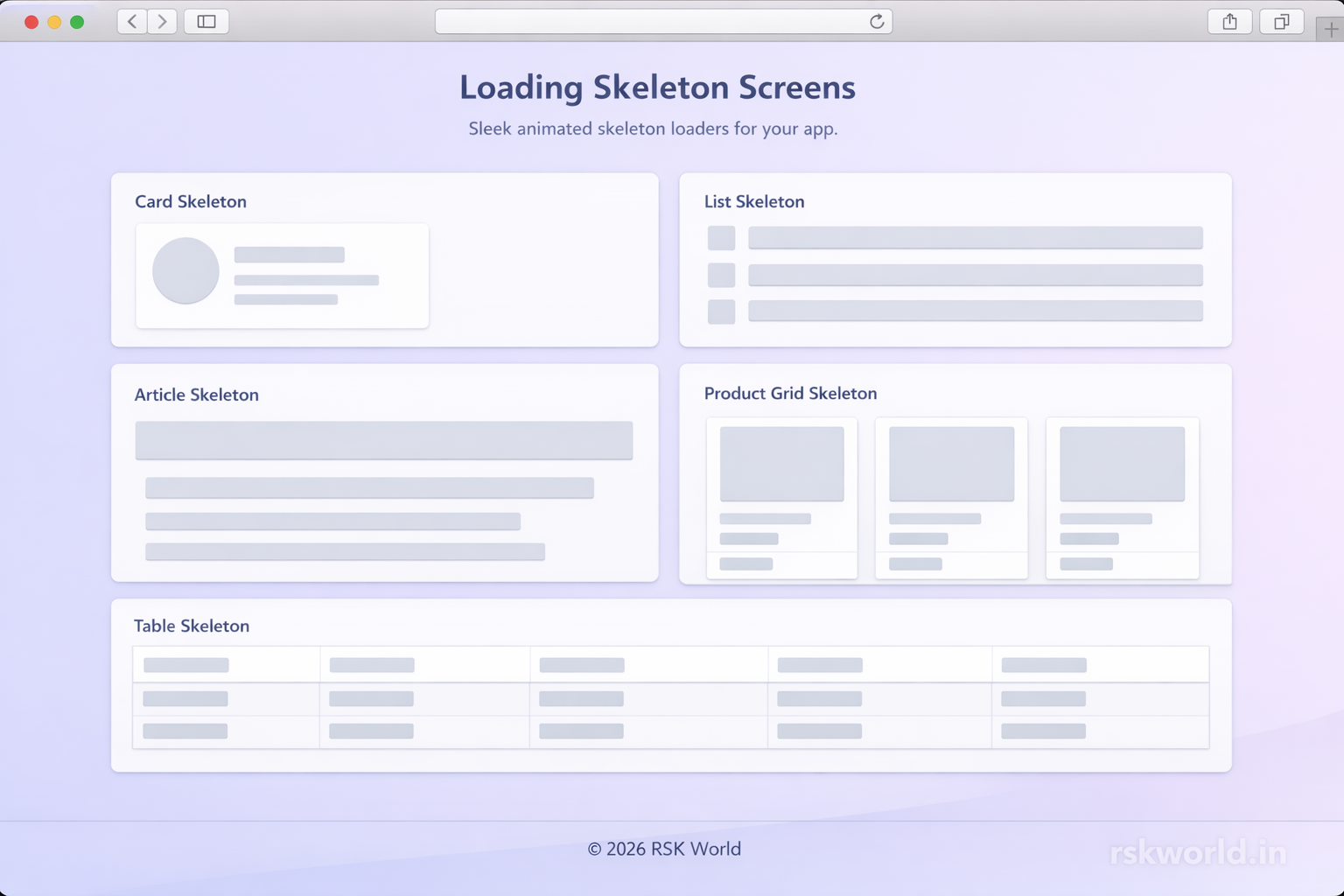Click the first square icon placeholder in List Skeleton
Viewport: 1344px width, 896px height.
coord(721,237)
